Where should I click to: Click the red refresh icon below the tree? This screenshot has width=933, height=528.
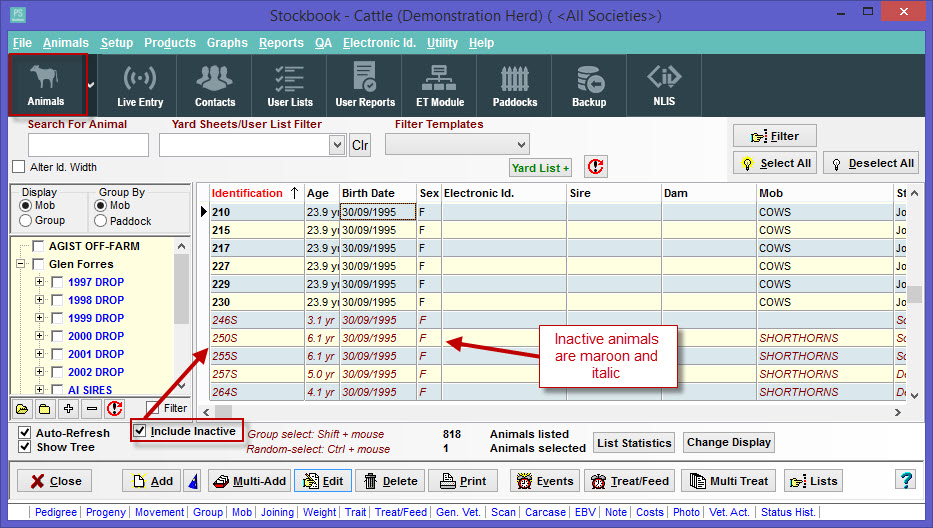point(114,409)
